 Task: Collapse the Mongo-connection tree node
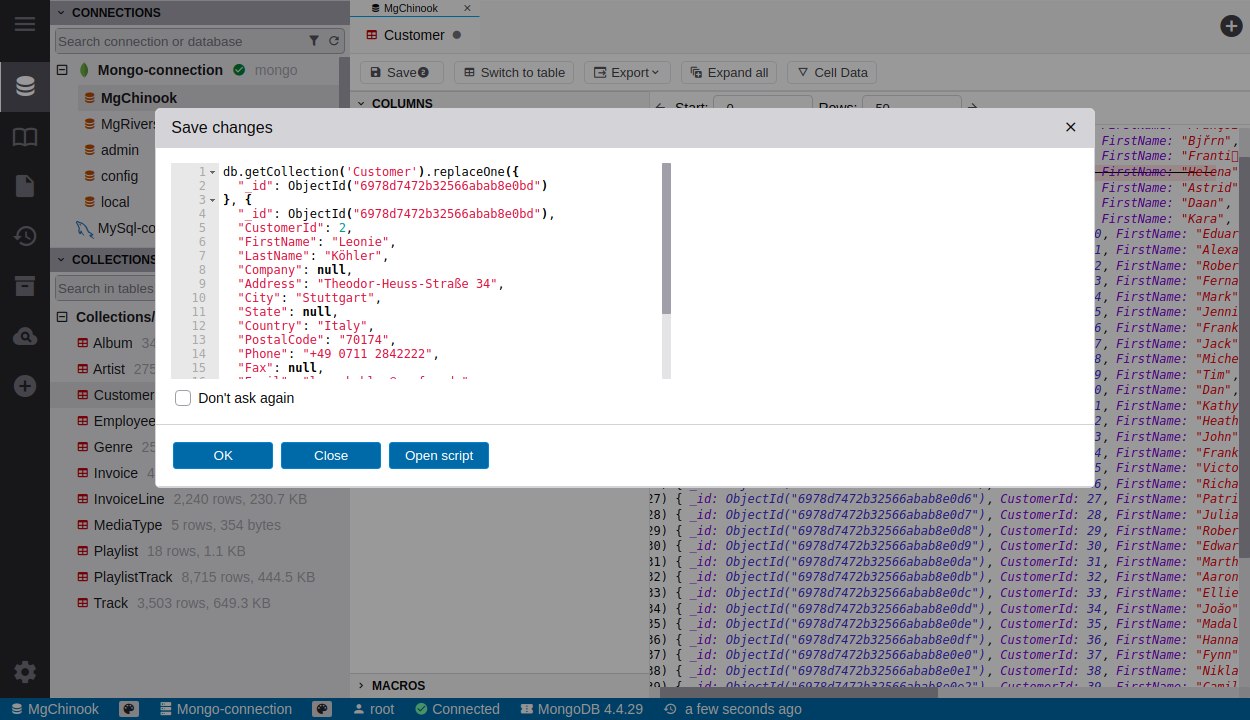[62, 70]
